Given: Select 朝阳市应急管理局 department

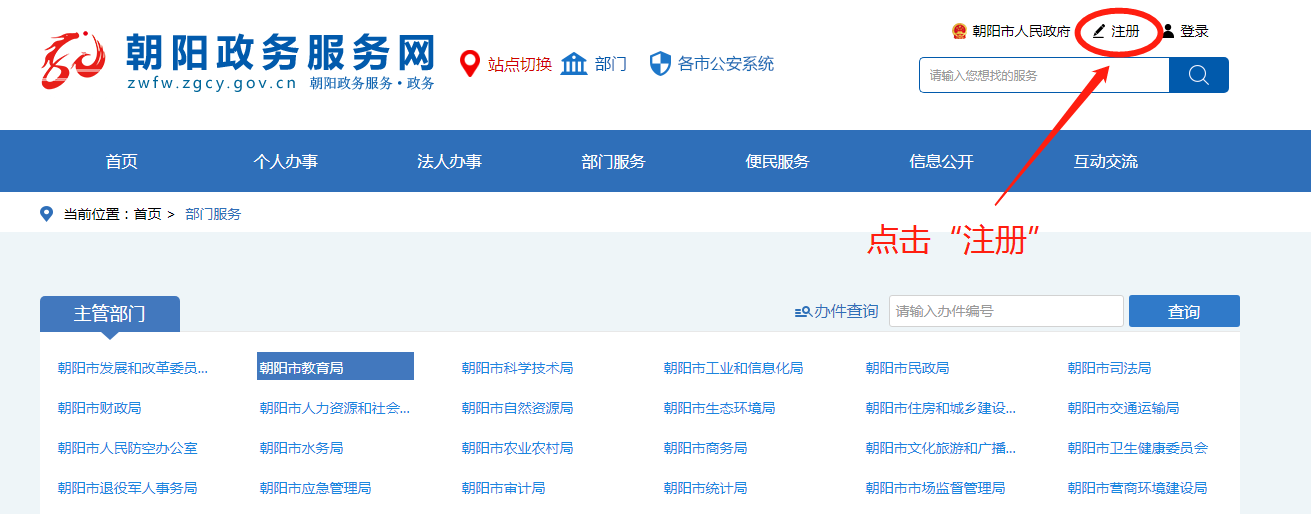Looking at the screenshot, I should coord(315,488).
